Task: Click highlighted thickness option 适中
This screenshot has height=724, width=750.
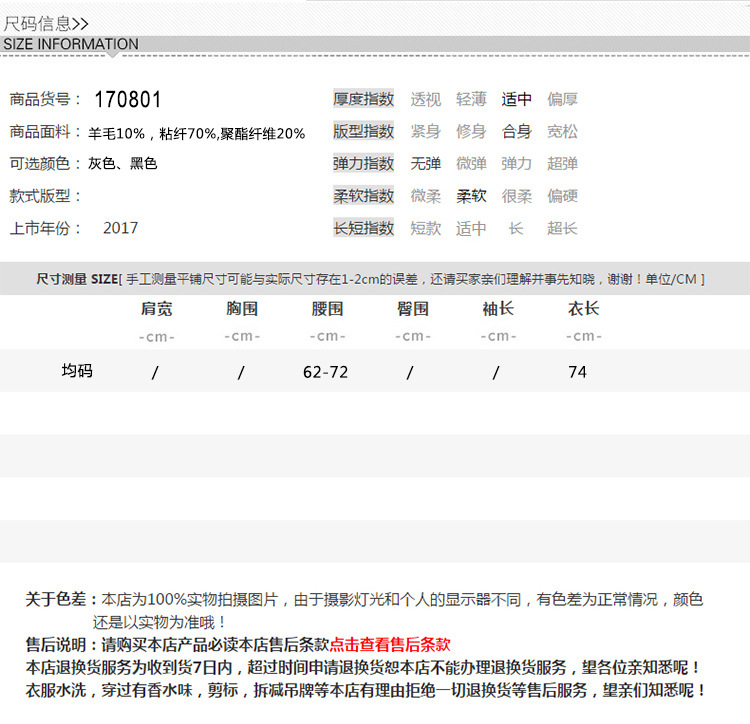Action: 517,99
